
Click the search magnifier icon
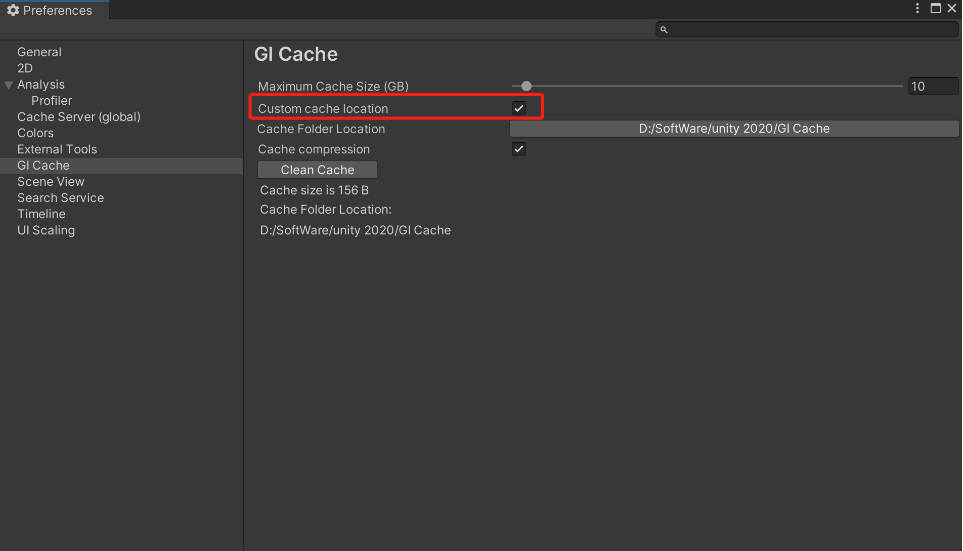pyautogui.click(x=664, y=29)
